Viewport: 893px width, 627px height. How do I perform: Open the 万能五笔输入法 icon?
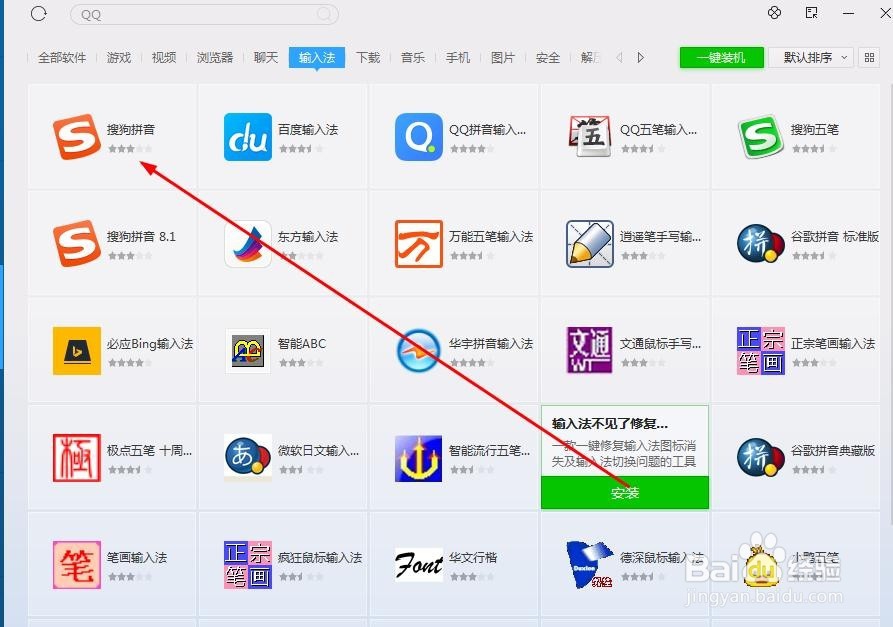pos(419,244)
